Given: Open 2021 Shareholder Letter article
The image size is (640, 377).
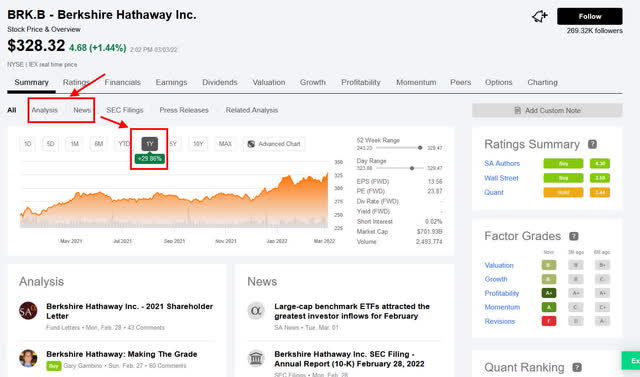Looking at the screenshot, I should [129, 311].
